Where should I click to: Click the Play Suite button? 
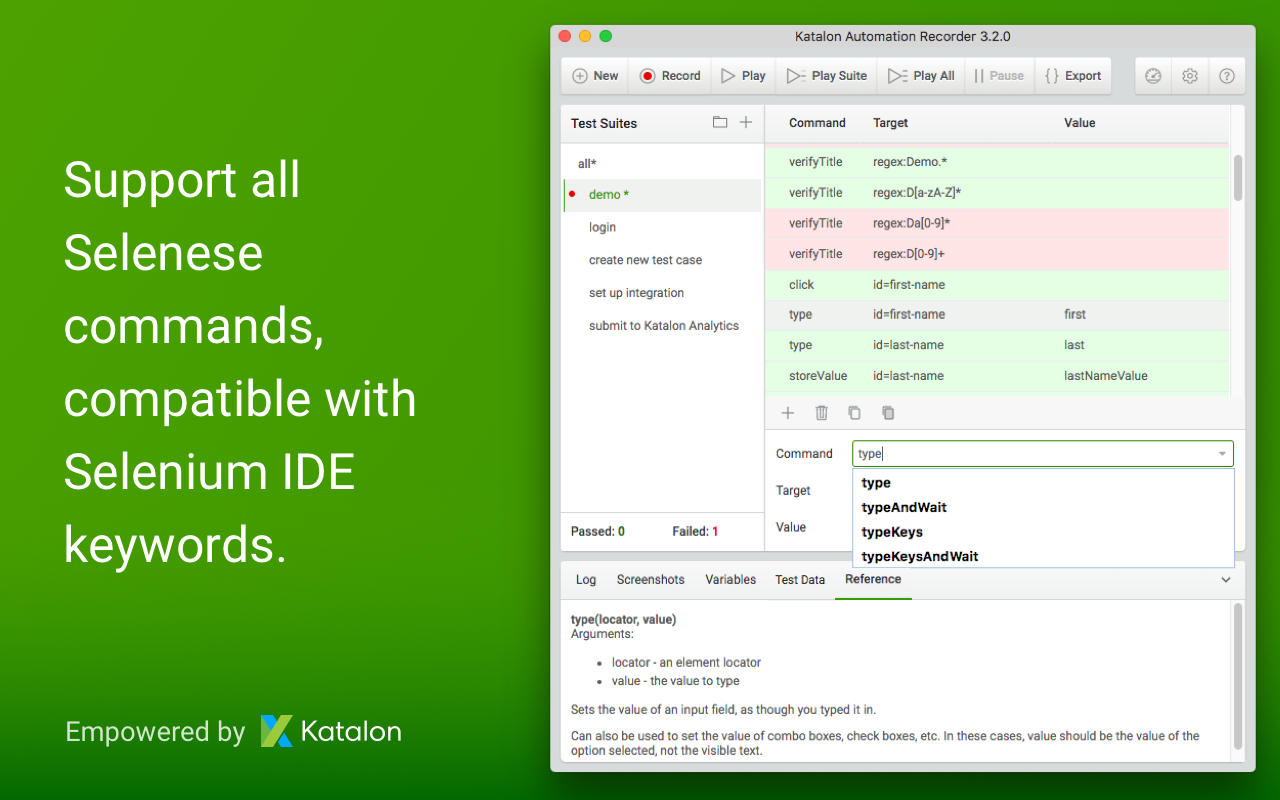[826, 76]
